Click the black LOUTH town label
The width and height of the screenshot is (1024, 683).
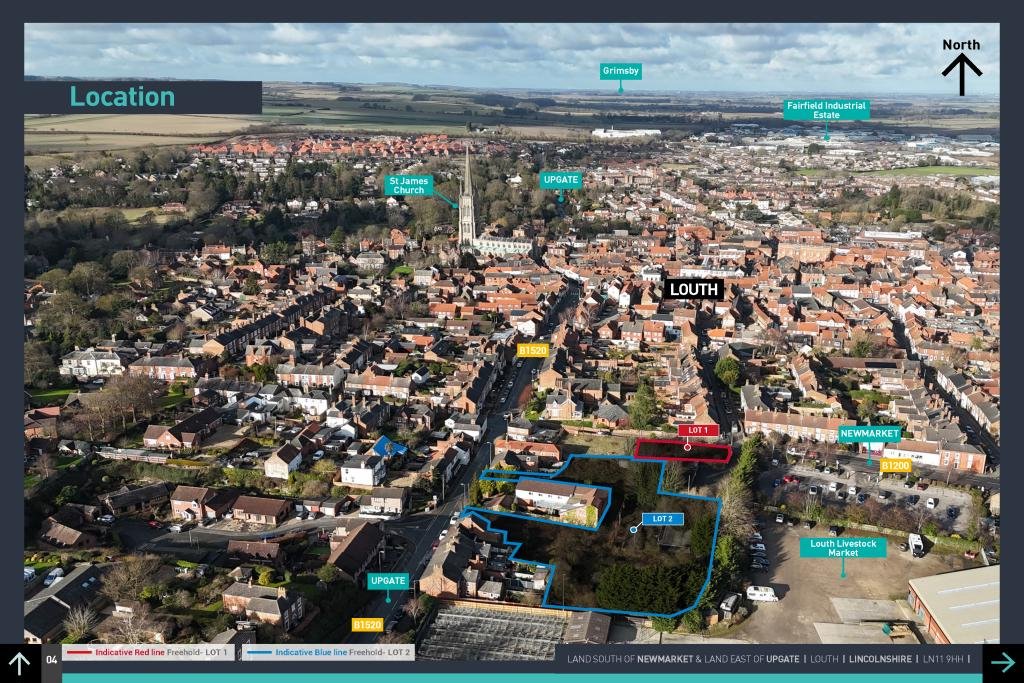[x=694, y=289]
